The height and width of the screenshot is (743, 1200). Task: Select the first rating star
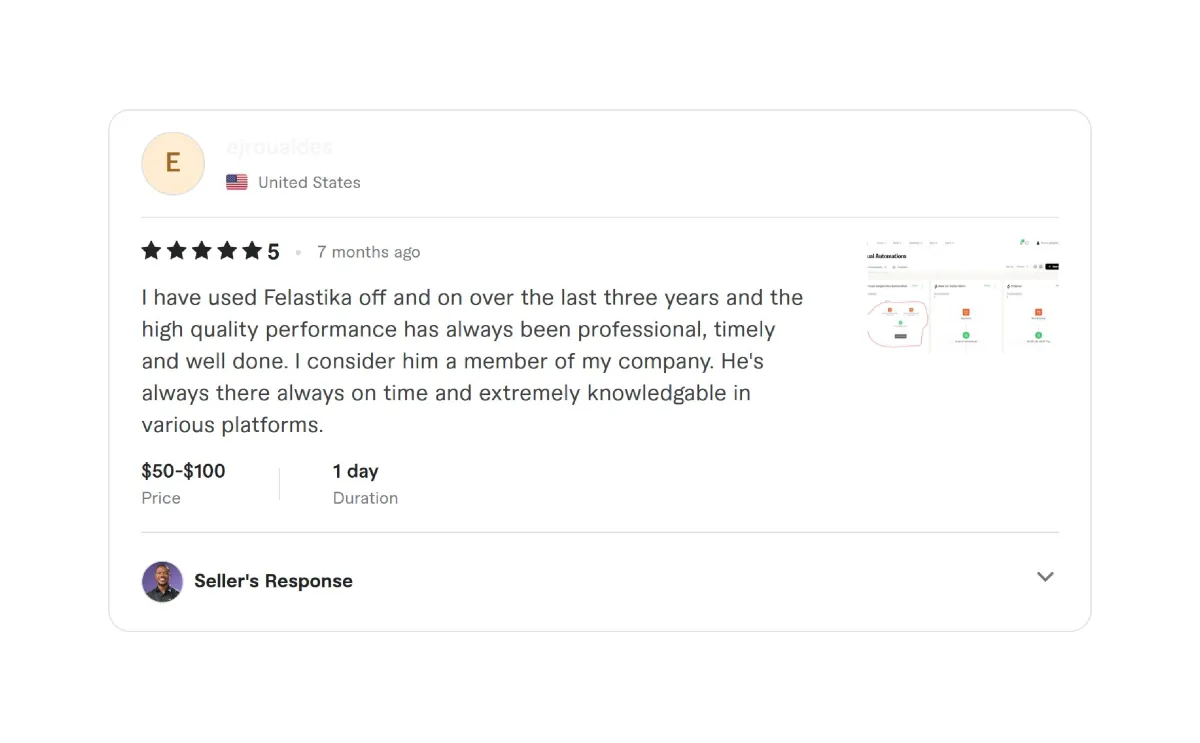coord(151,250)
